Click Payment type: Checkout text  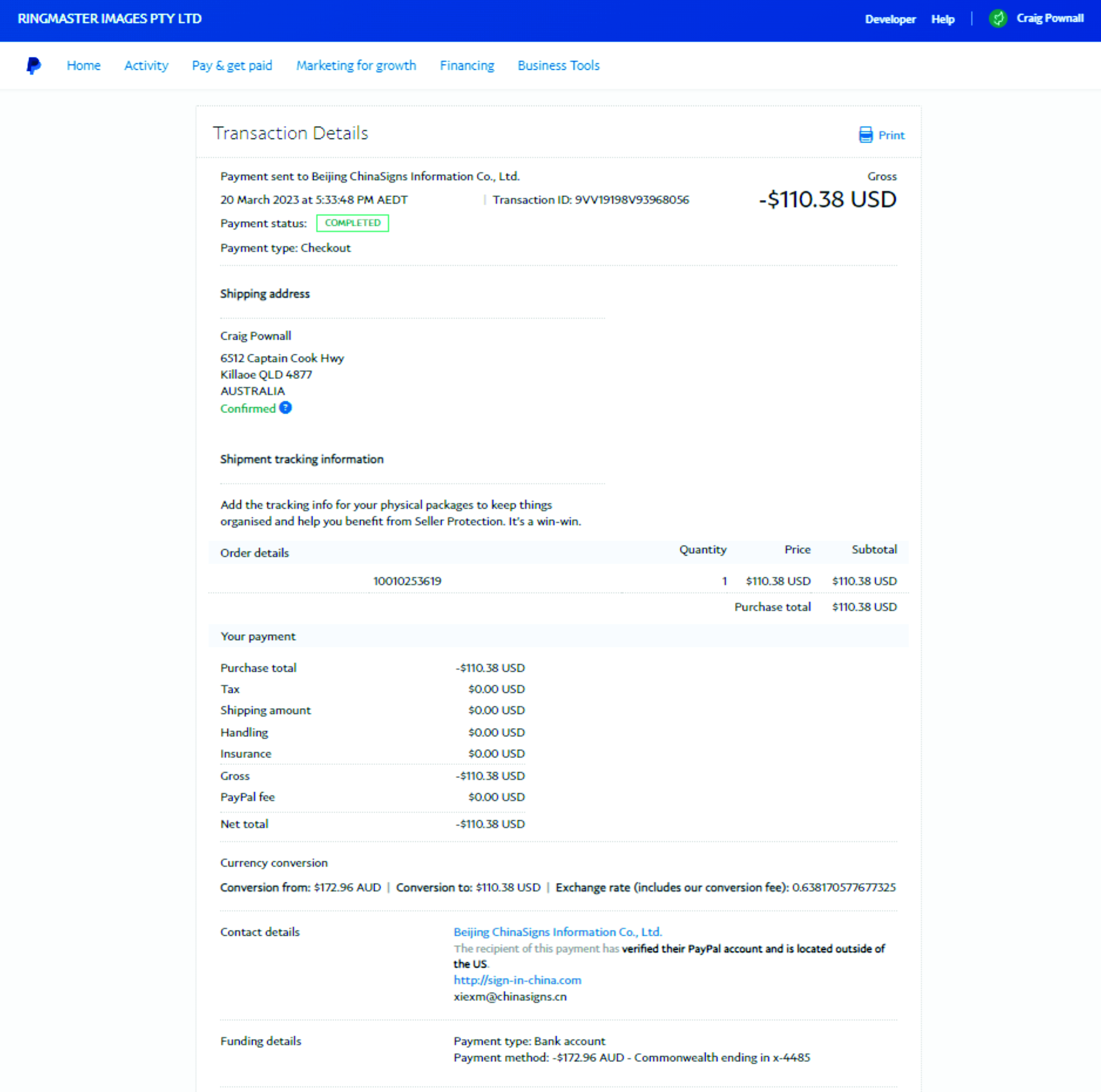[x=286, y=248]
